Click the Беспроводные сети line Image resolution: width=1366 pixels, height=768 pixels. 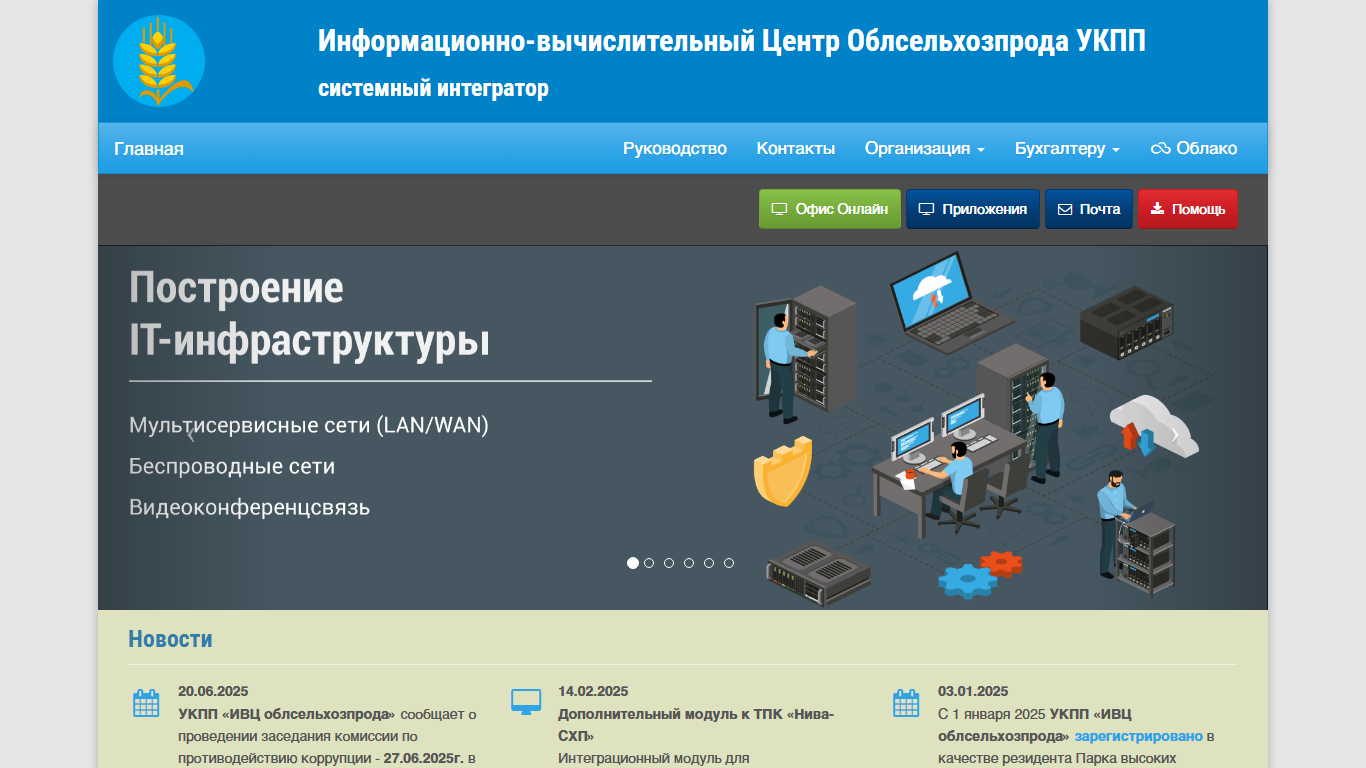(232, 466)
